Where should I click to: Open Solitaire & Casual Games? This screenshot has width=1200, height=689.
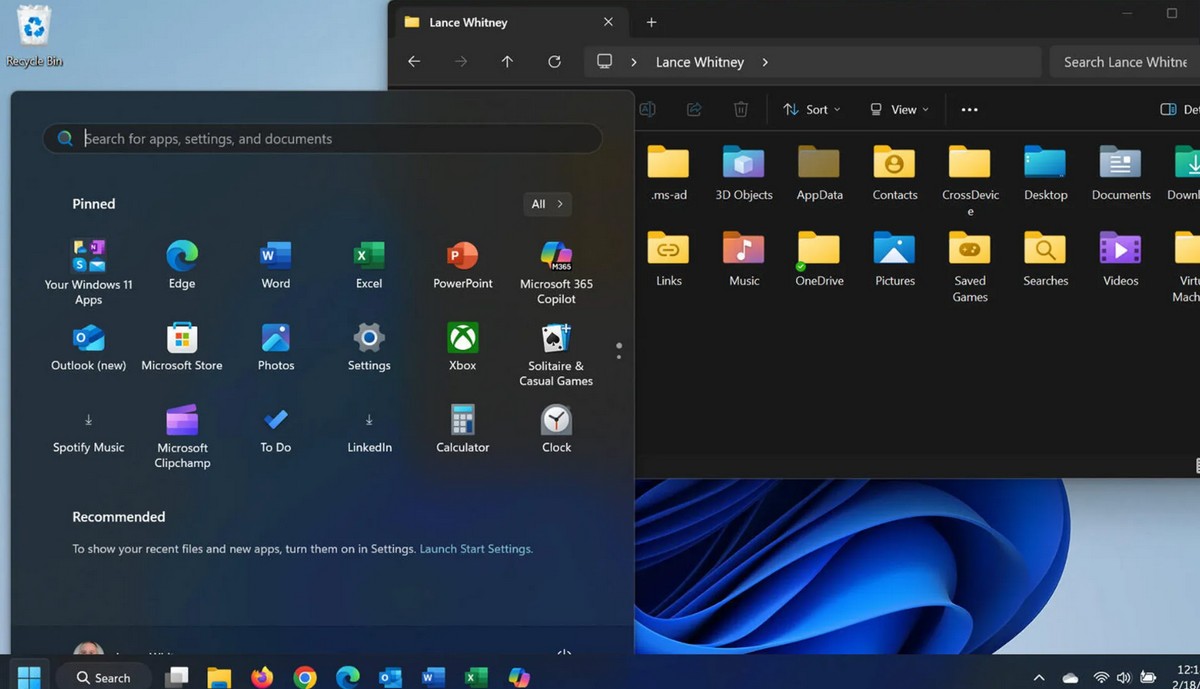[556, 354]
